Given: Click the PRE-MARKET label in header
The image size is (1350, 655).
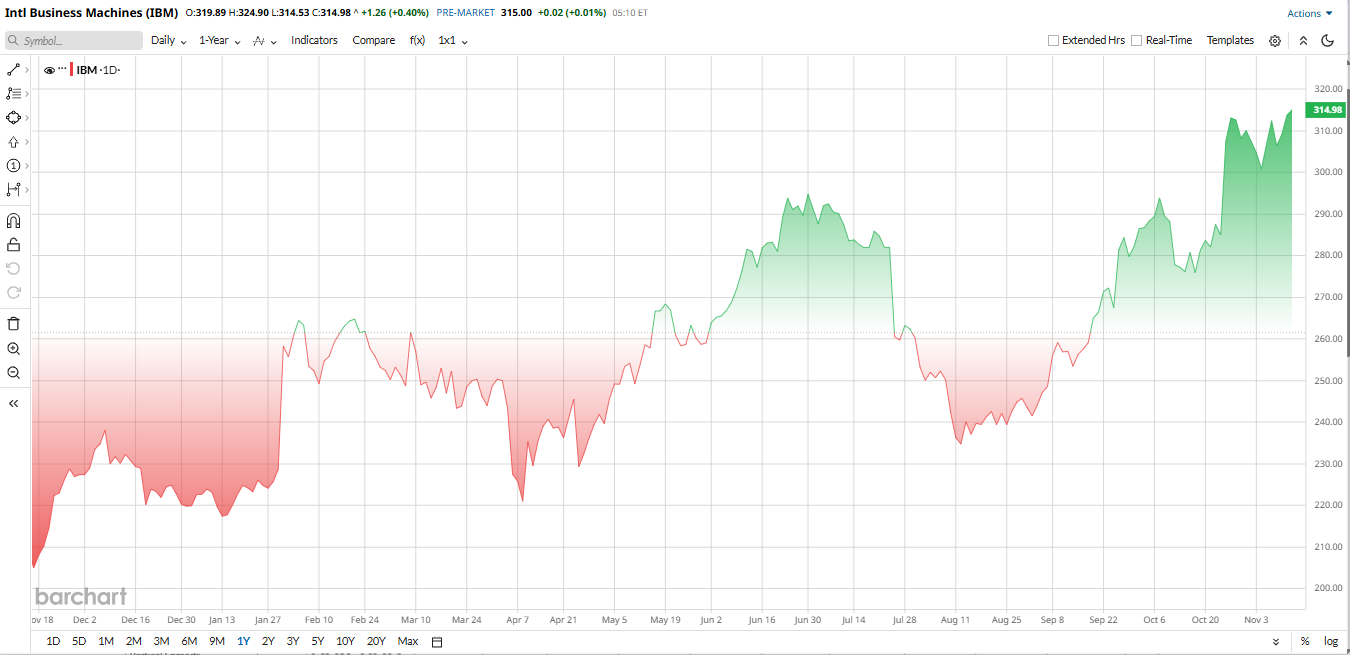Looking at the screenshot, I should point(465,14).
